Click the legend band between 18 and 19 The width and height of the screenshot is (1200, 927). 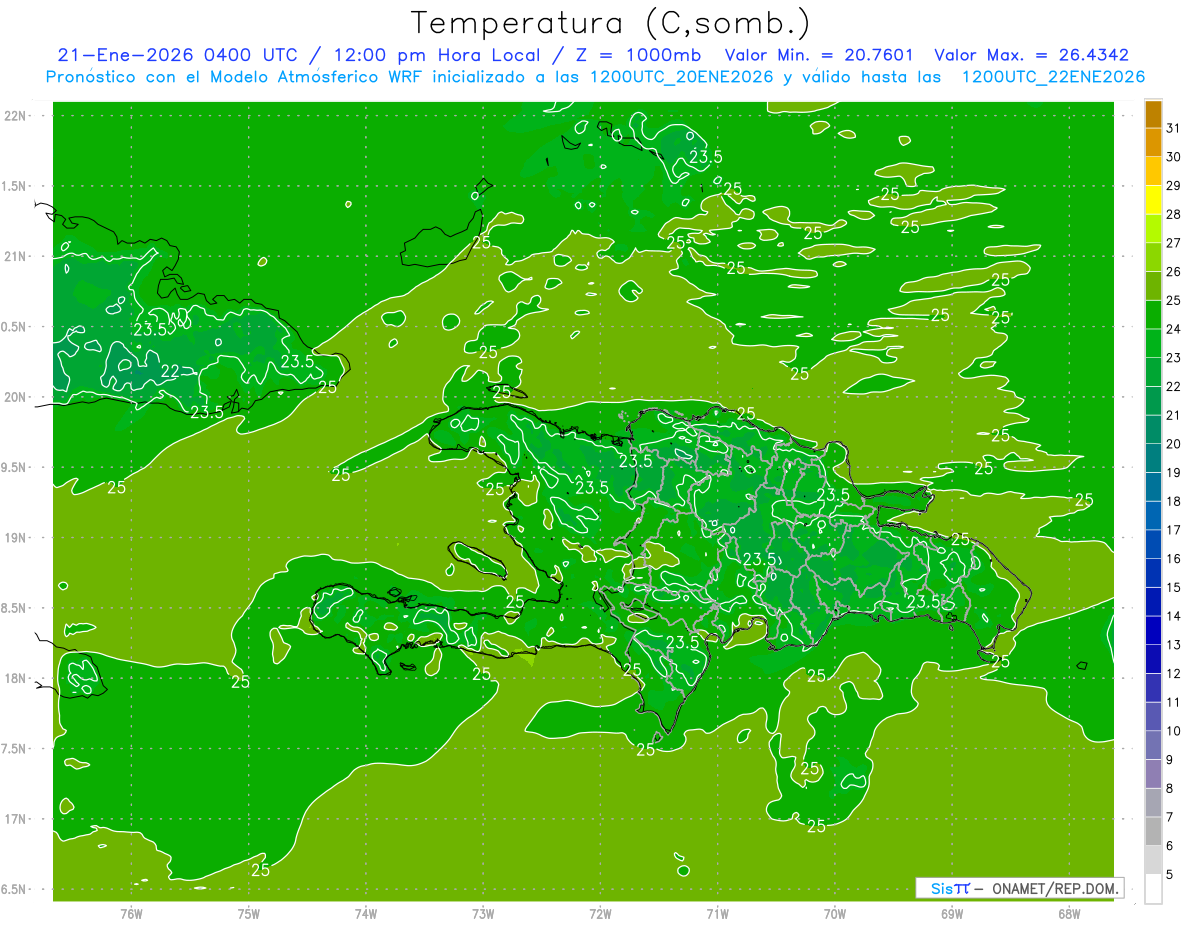coord(1153,486)
